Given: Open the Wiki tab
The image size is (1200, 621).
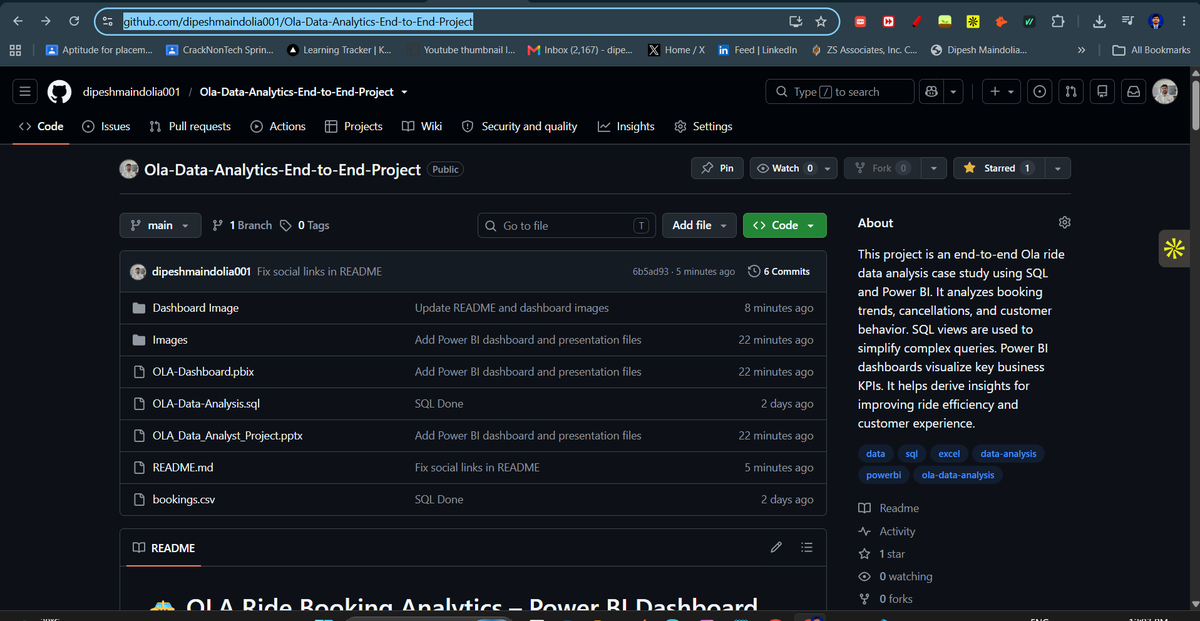Looking at the screenshot, I should pyautogui.click(x=422, y=126).
